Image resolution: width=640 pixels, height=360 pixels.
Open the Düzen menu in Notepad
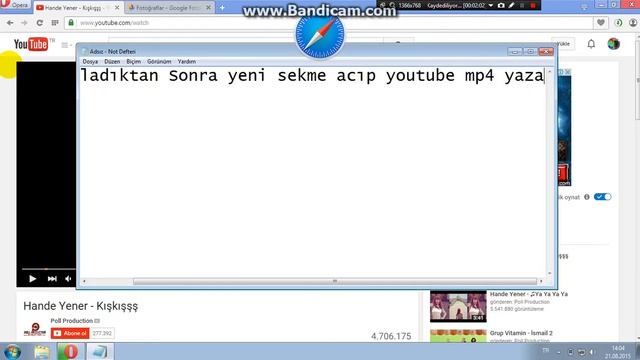(x=112, y=62)
